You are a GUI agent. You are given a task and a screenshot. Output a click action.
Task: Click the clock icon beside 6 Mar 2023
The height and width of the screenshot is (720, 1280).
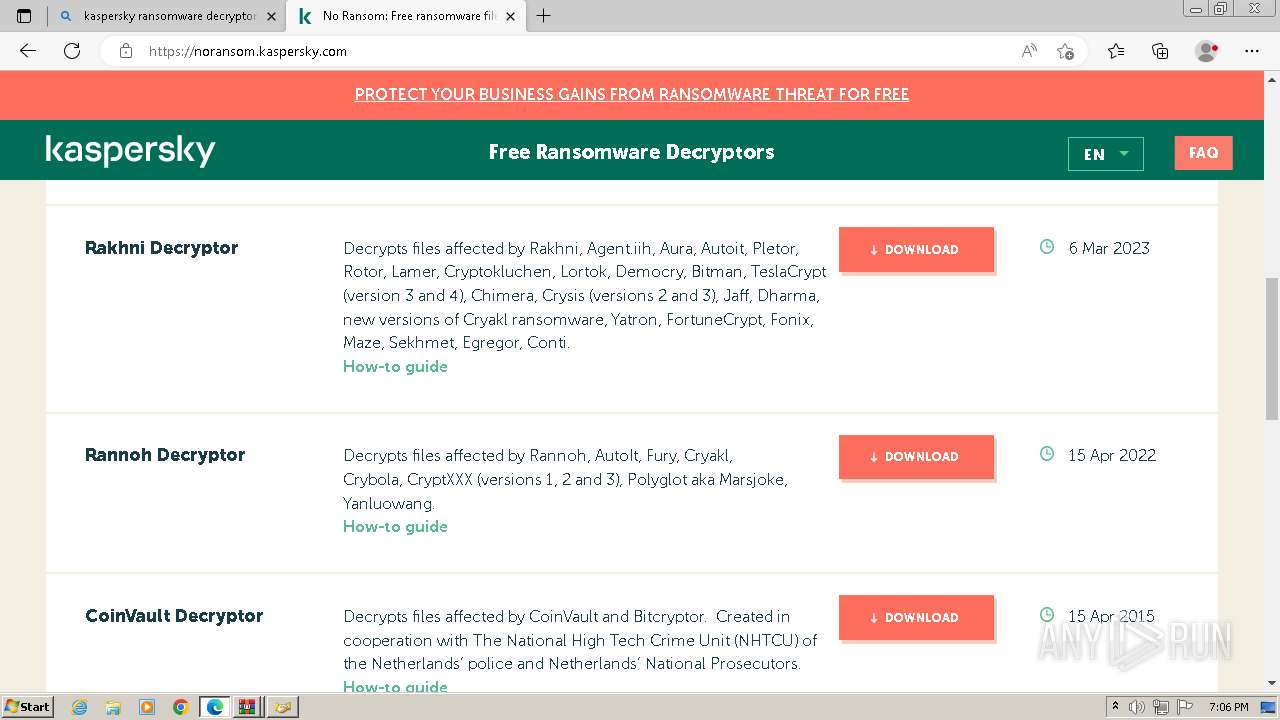coord(1047,247)
